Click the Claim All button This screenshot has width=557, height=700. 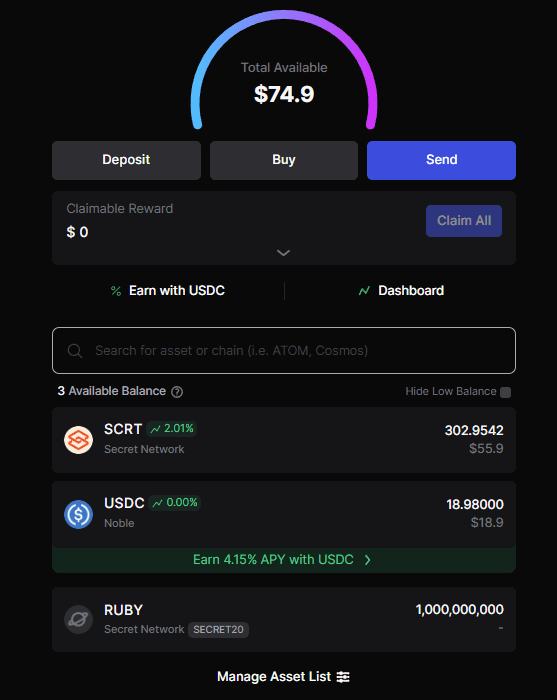(464, 221)
